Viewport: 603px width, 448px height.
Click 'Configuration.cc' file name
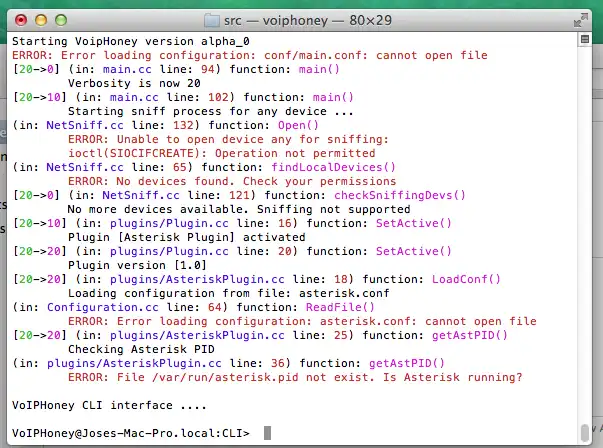click(103, 307)
